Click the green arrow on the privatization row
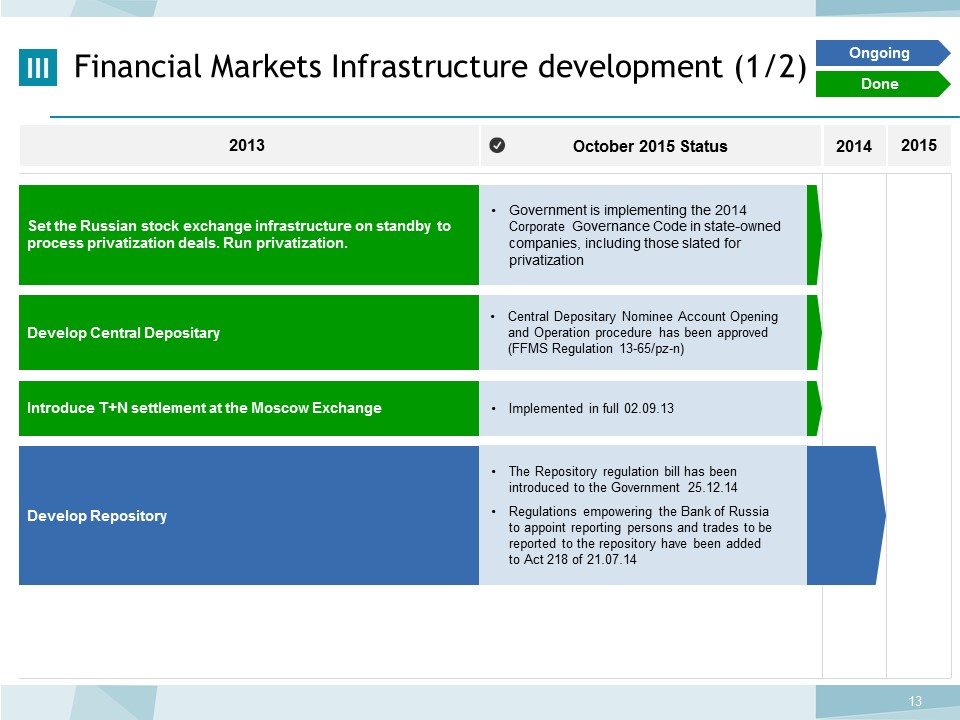This screenshot has width=960, height=720. point(814,234)
